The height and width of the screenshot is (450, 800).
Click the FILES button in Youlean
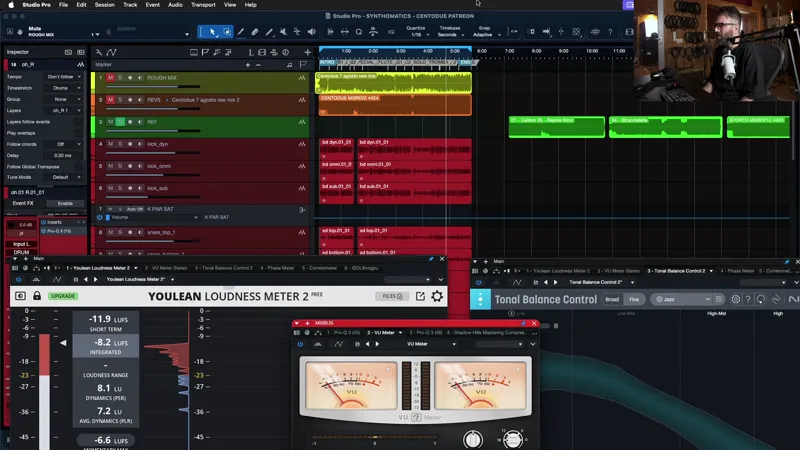(392, 296)
